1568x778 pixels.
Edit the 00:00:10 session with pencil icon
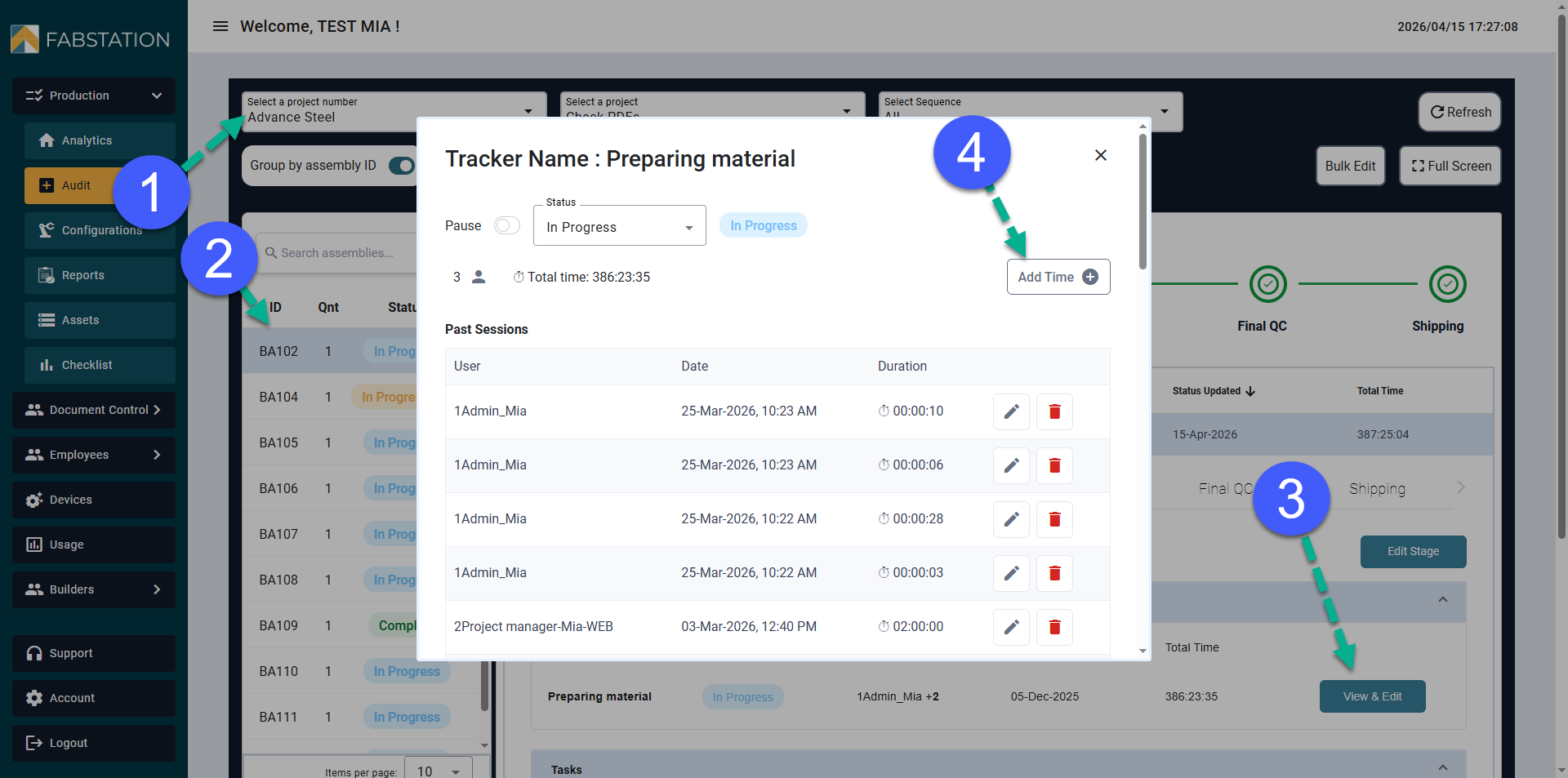tap(1011, 411)
